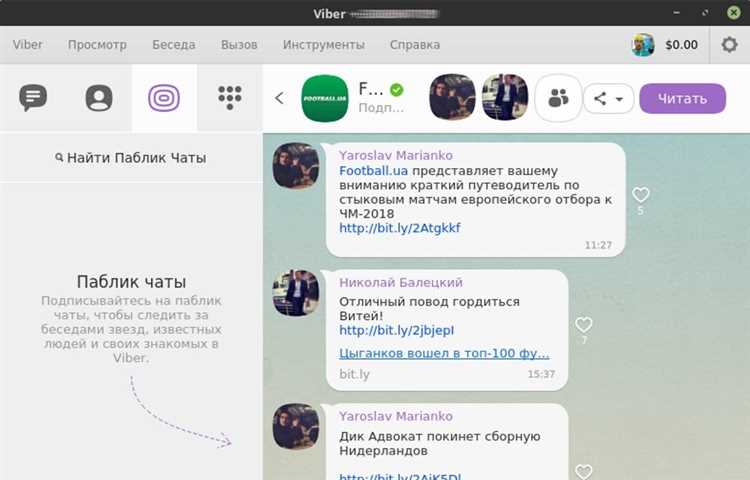Minimize the Viber window
The image size is (750, 480).
point(676,12)
